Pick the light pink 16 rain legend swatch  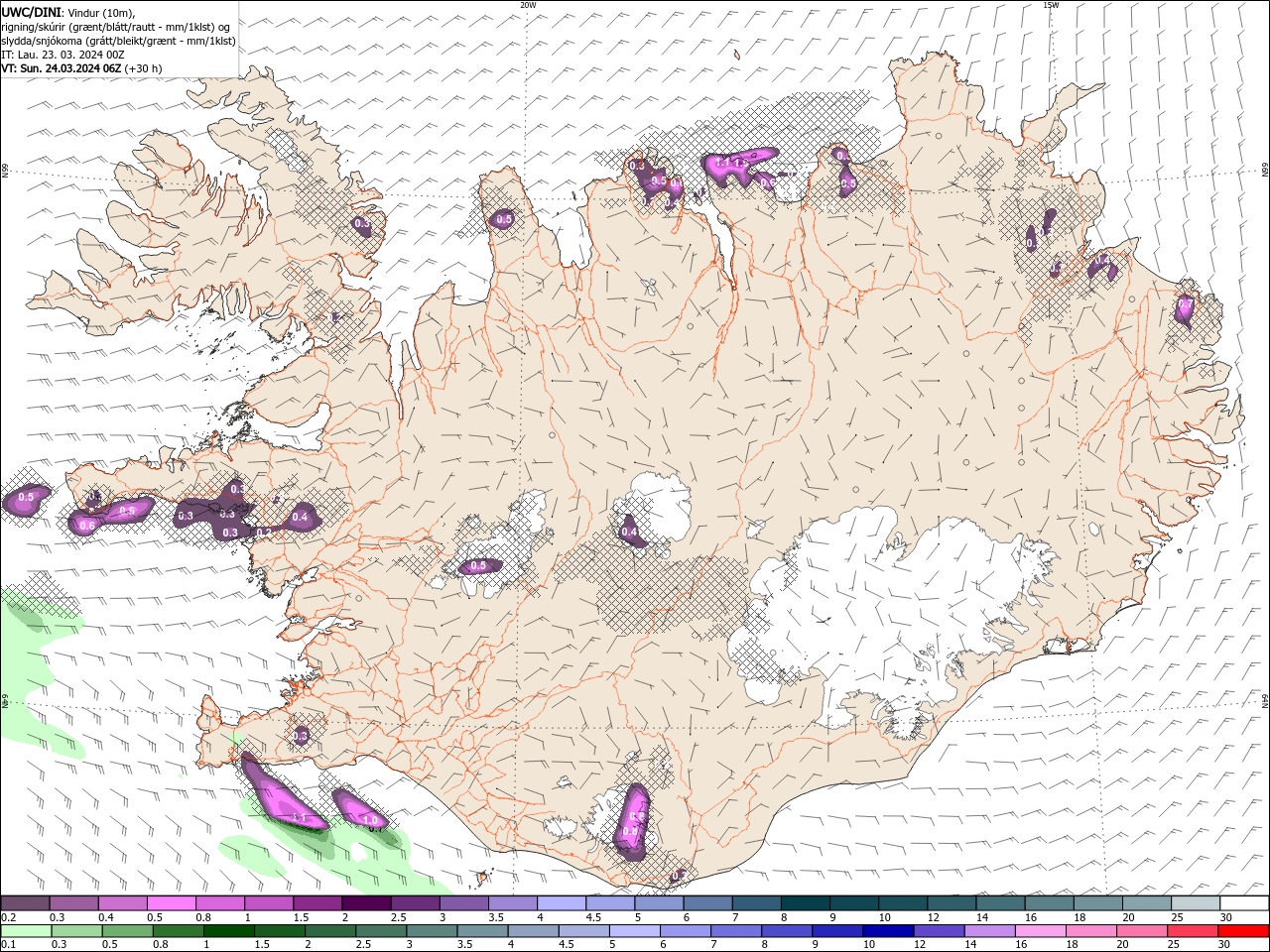(x=1041, y=931)
